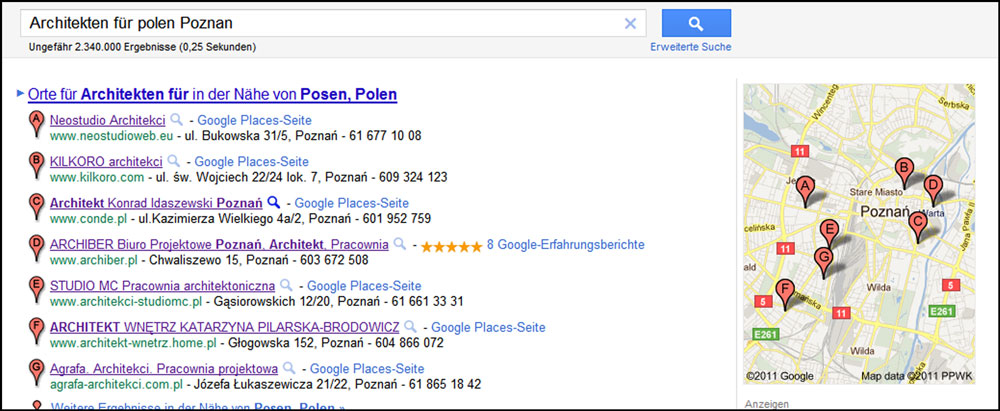The height and width of the screenshot is (411, 1000).
Task: Click the magnifier icon next to Neostudio Architekci
Action: click(x=177, y=120)
